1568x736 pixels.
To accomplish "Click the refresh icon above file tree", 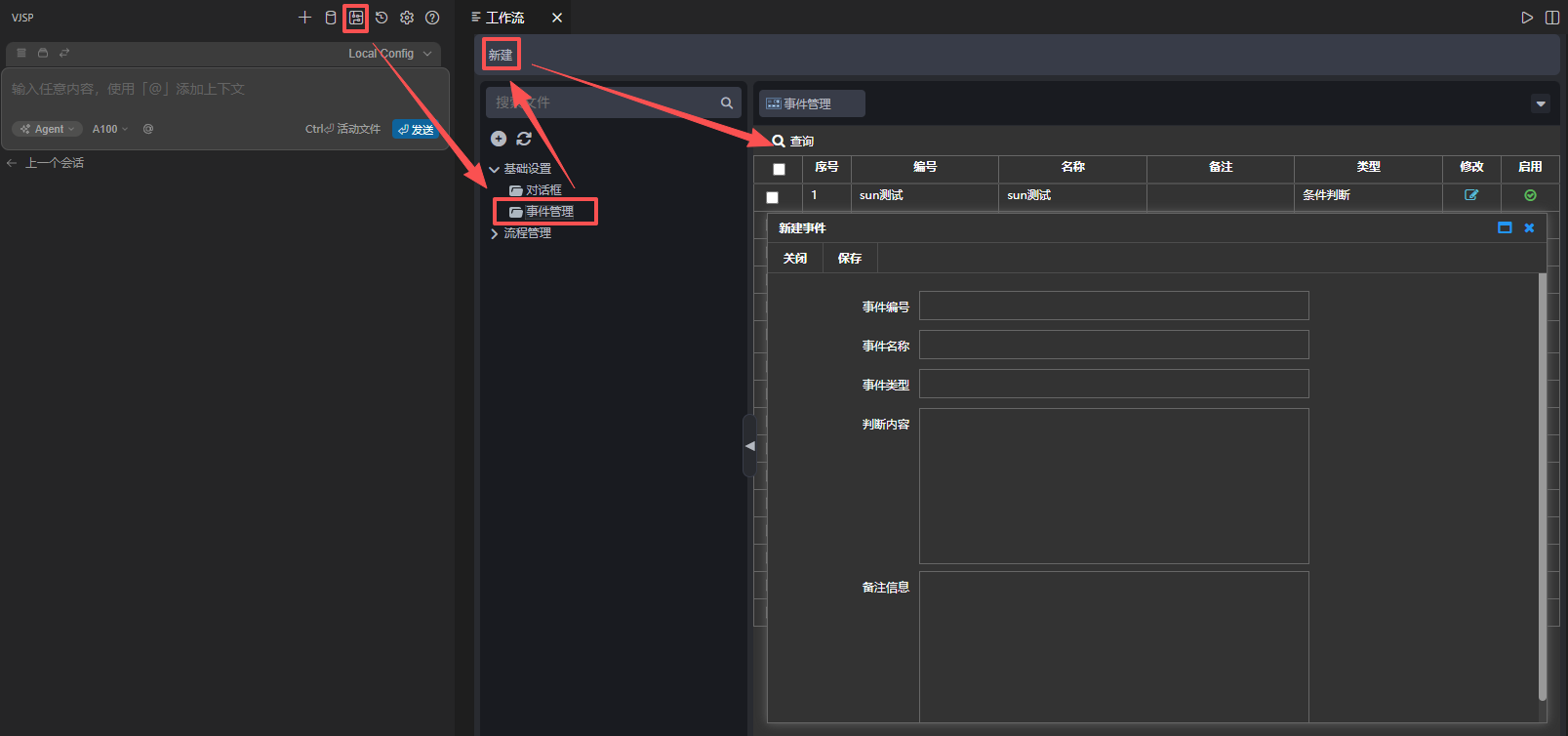I will pyautogui.click(x=524, y=139).
